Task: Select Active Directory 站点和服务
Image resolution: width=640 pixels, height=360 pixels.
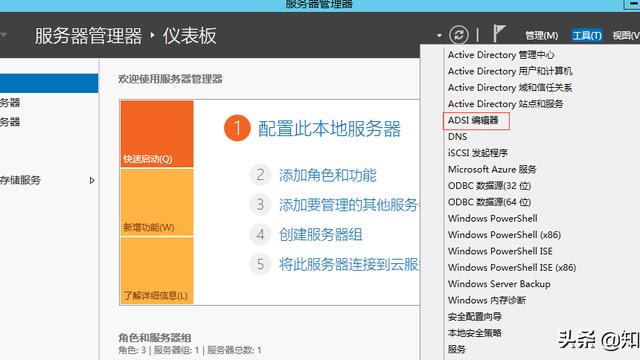Action: tap(505, 104)
